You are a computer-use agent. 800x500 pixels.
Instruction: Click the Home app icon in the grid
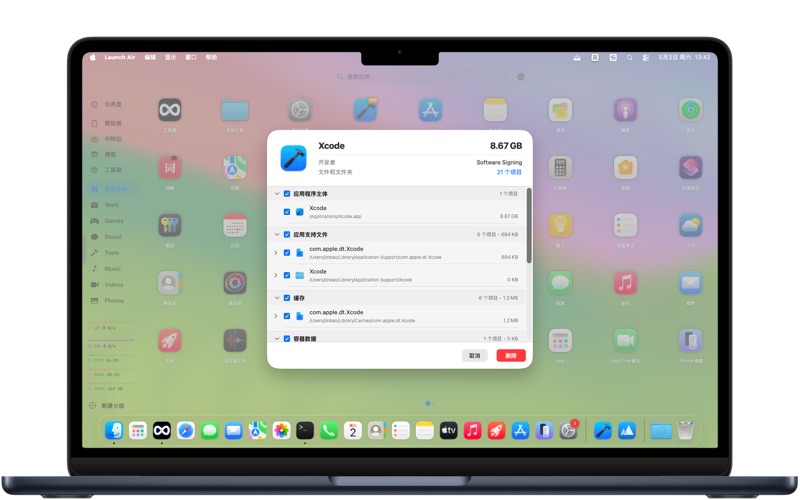(626, 167)
